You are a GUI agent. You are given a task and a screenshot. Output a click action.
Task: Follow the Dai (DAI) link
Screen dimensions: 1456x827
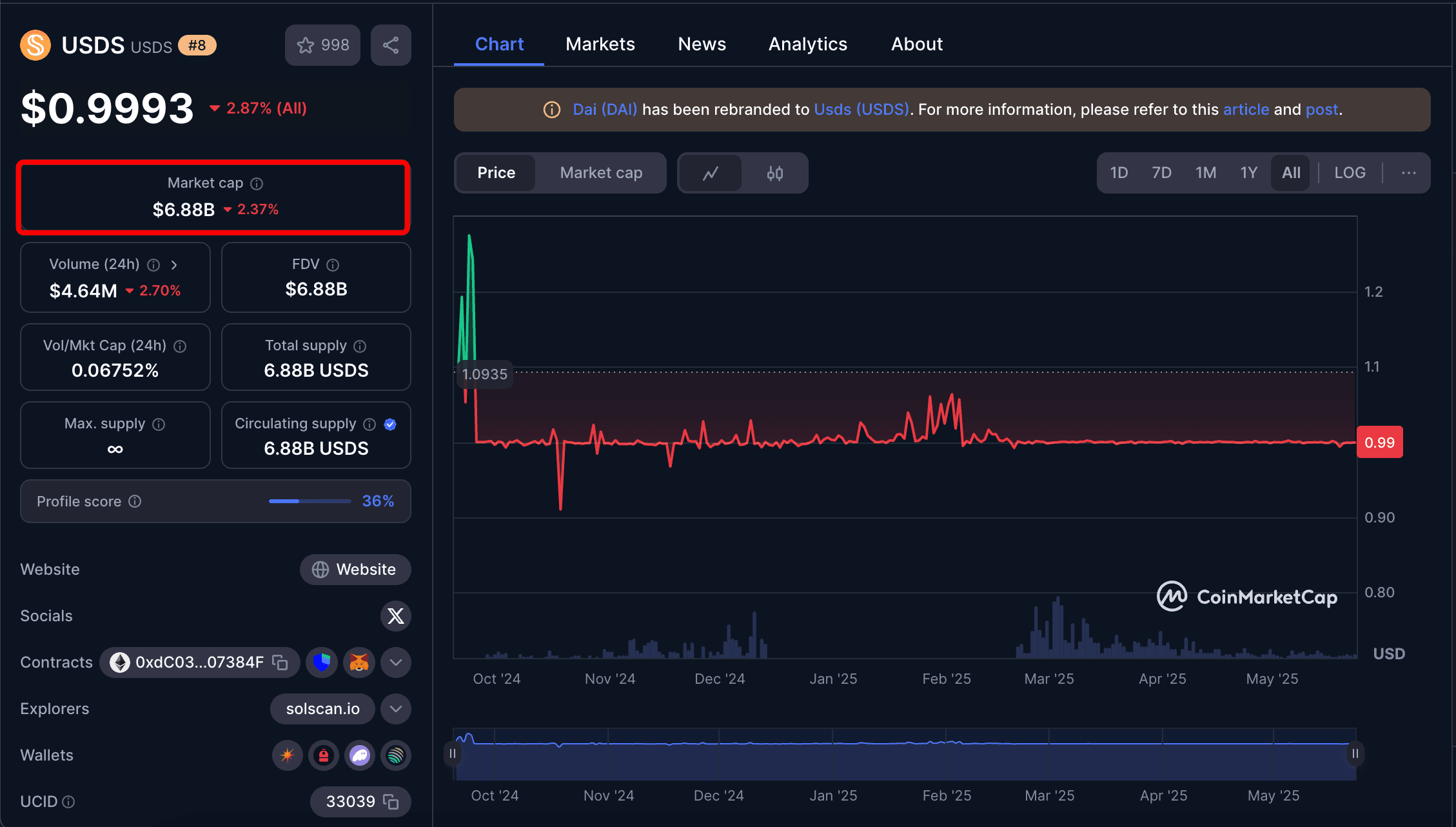[605, 110]
